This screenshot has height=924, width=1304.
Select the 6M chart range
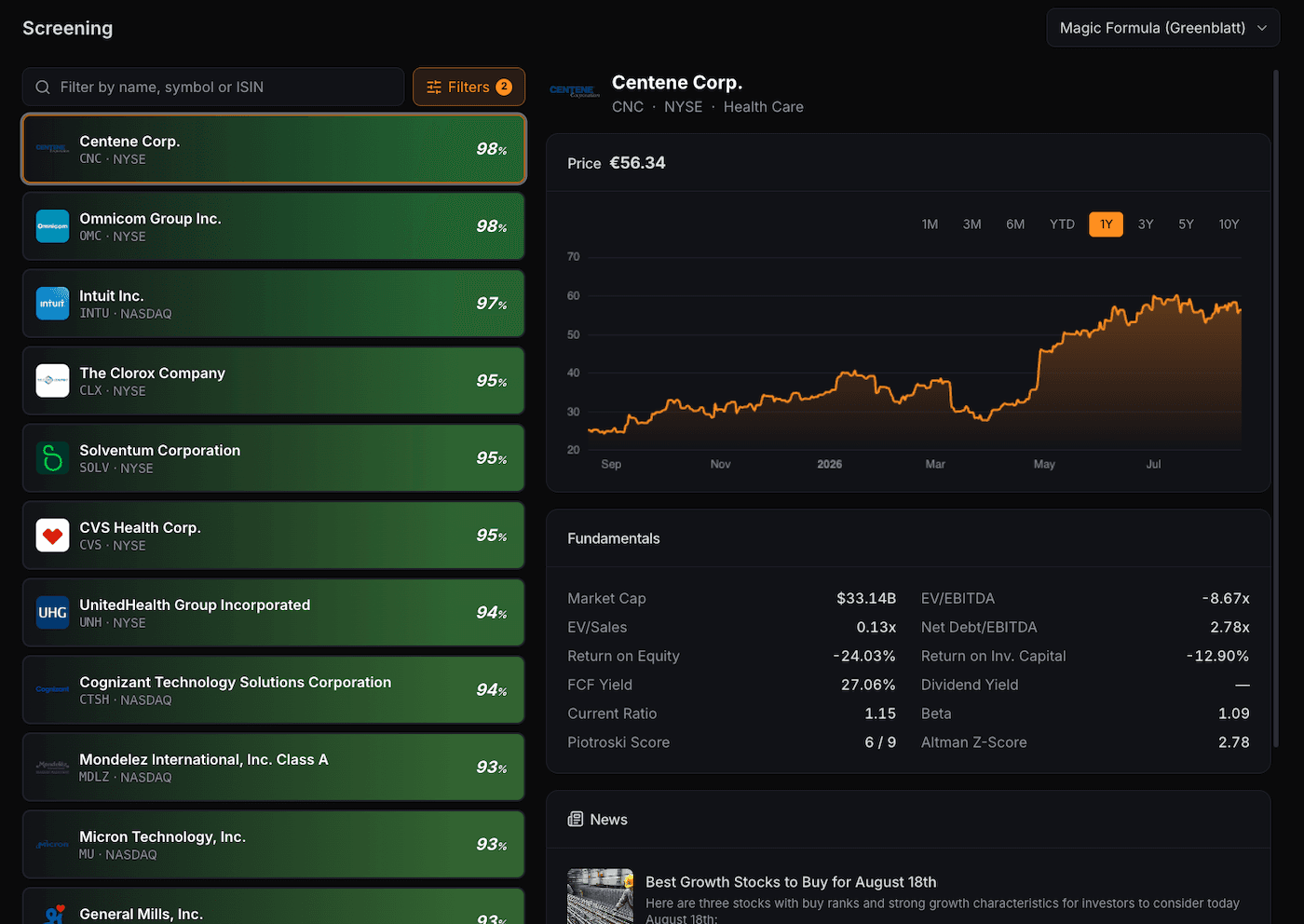pyautogui.click(x=1015, y=224)
